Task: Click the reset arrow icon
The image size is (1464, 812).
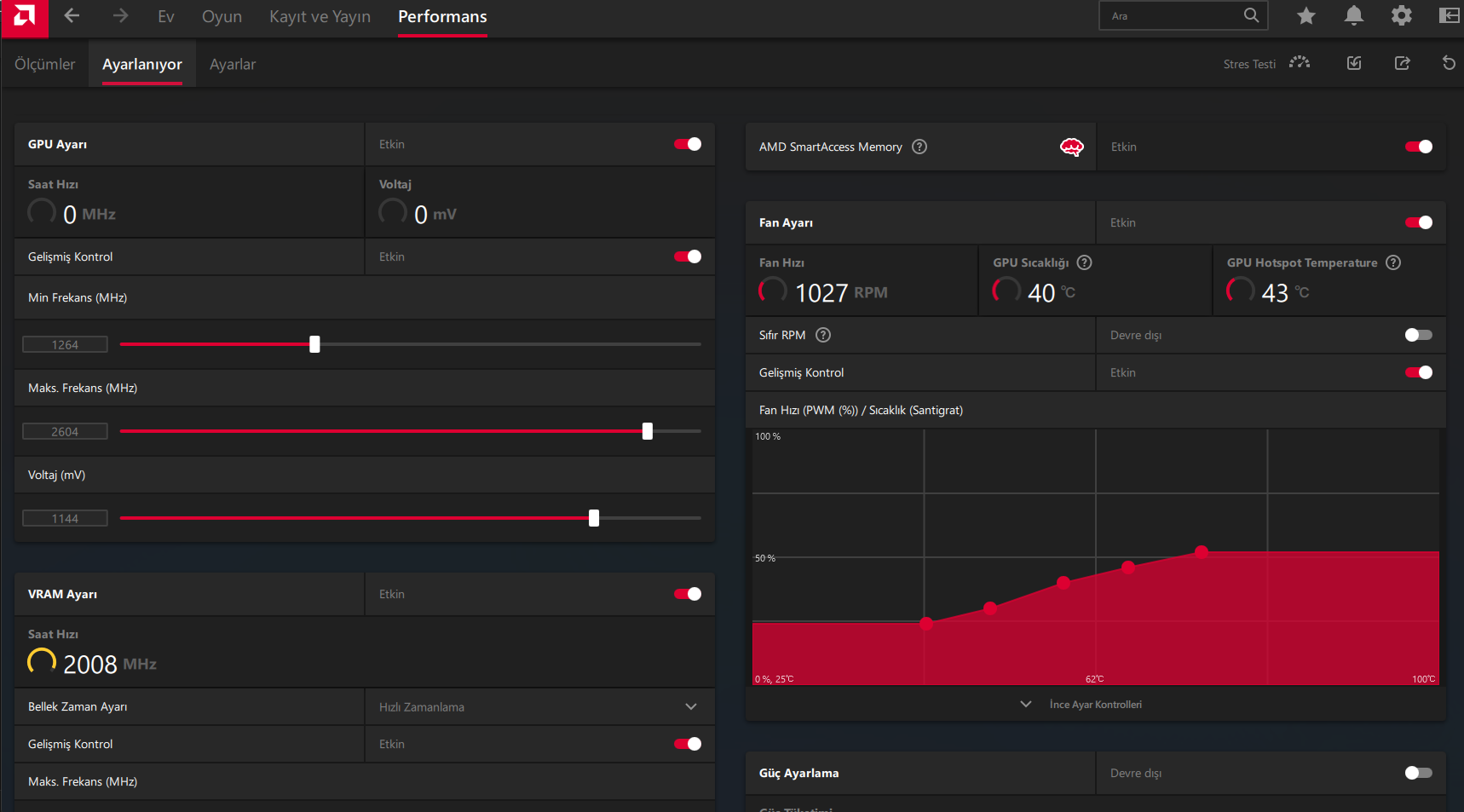Action: (x=1449, y=63)
